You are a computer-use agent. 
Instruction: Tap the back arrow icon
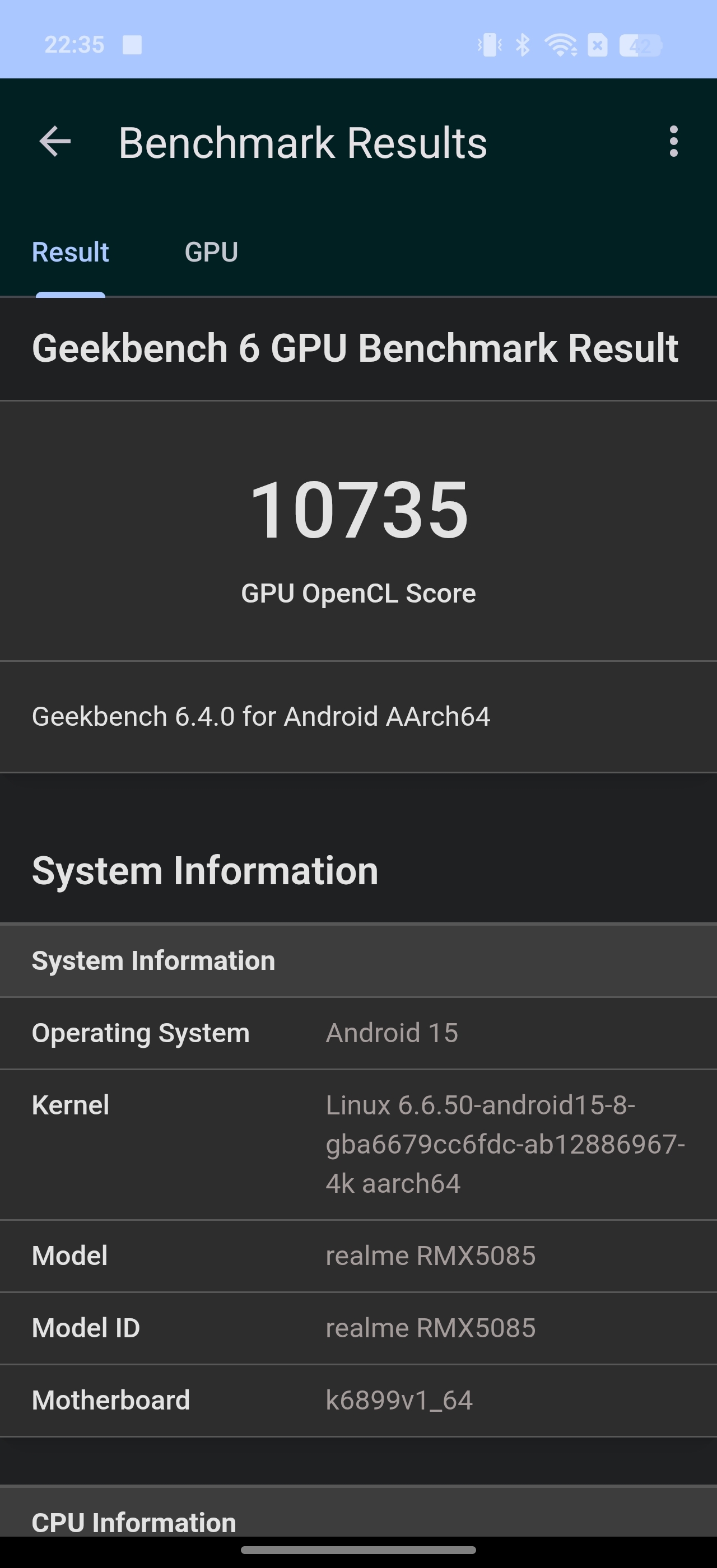click(x=55, y=142)
